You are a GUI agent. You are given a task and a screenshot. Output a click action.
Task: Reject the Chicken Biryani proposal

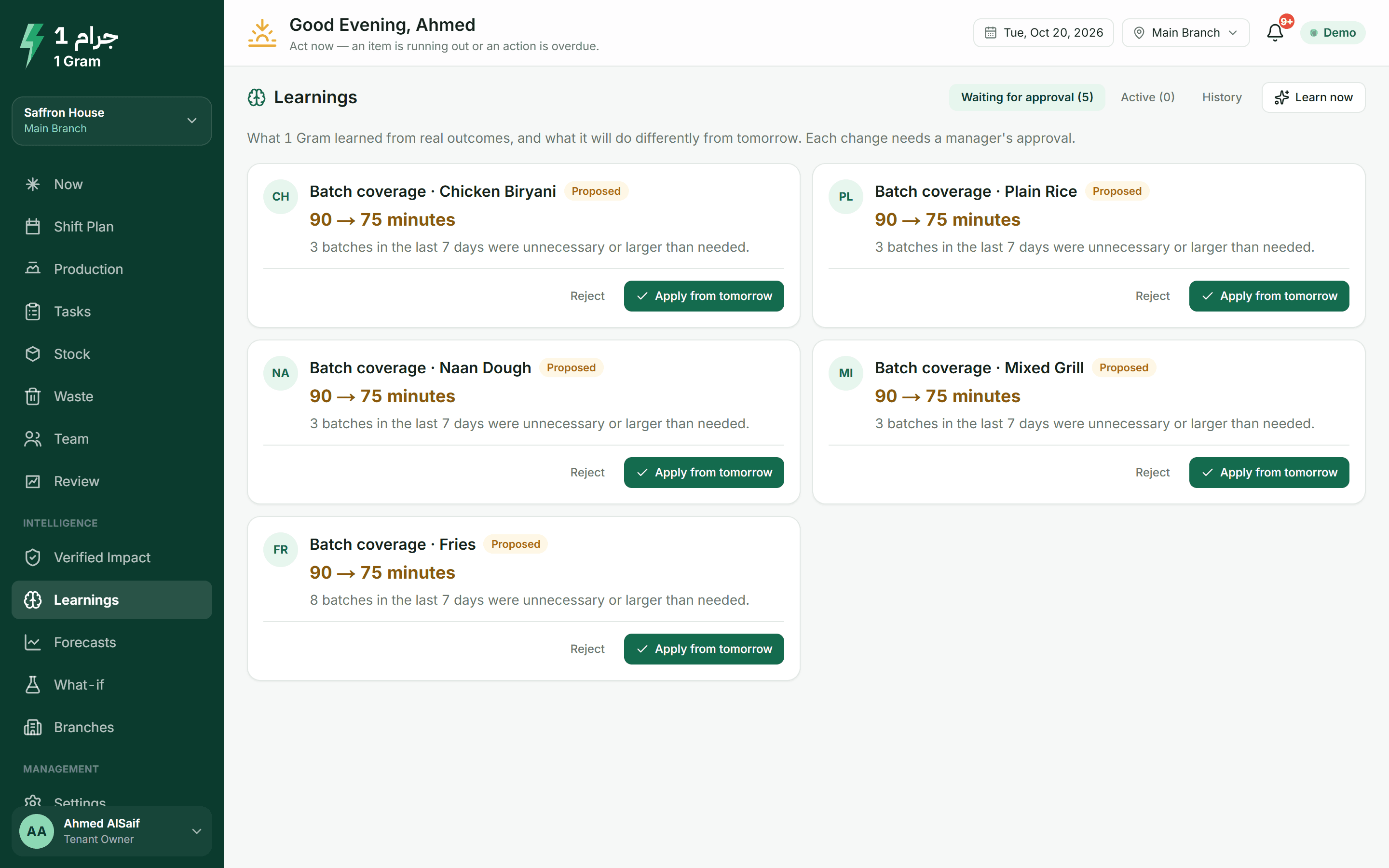[587, 296]
